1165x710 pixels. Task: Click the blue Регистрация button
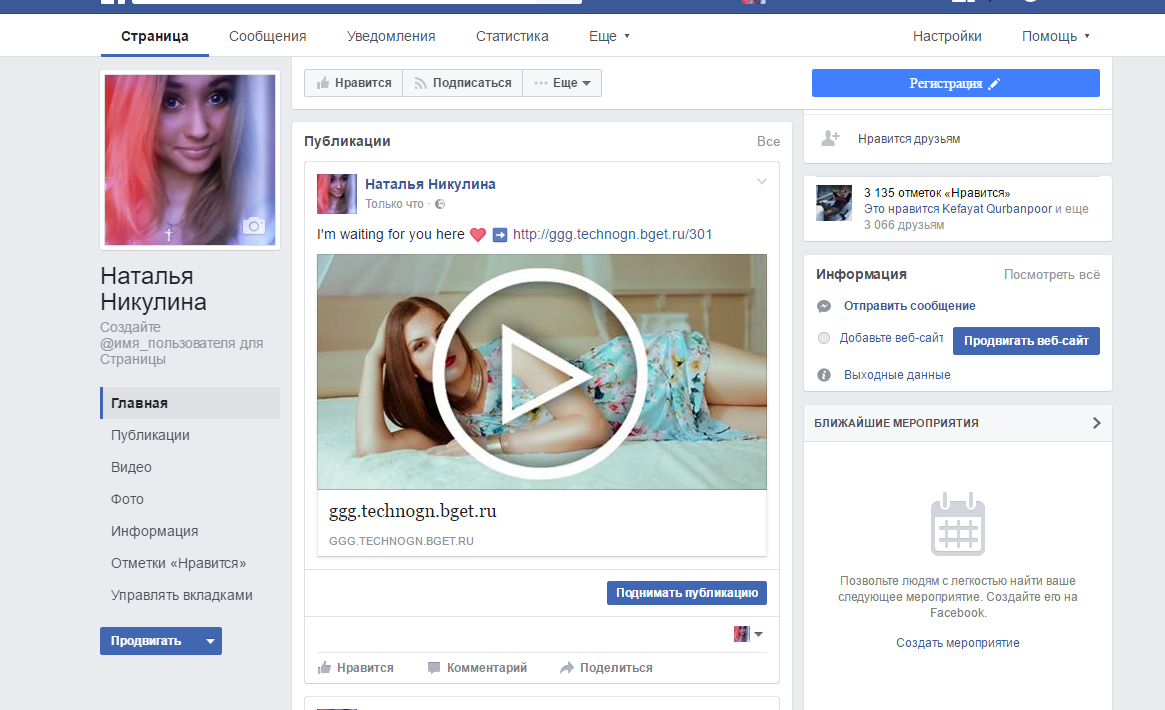point(955,83)
